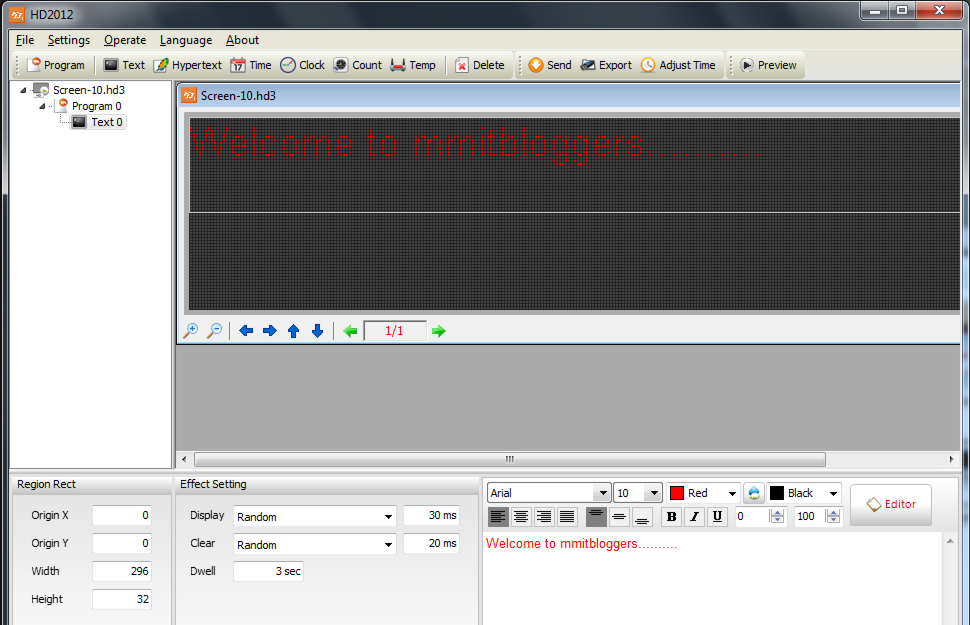The height and width of the screenshot is (625, 970).
Task: Go to next page with green arrow
Action: (439, 331)
